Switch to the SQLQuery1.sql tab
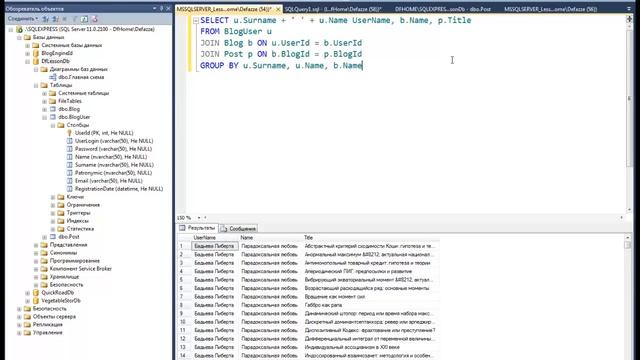Screen dimensions: 640x360 pyautogui.click(x=333, y=9)
